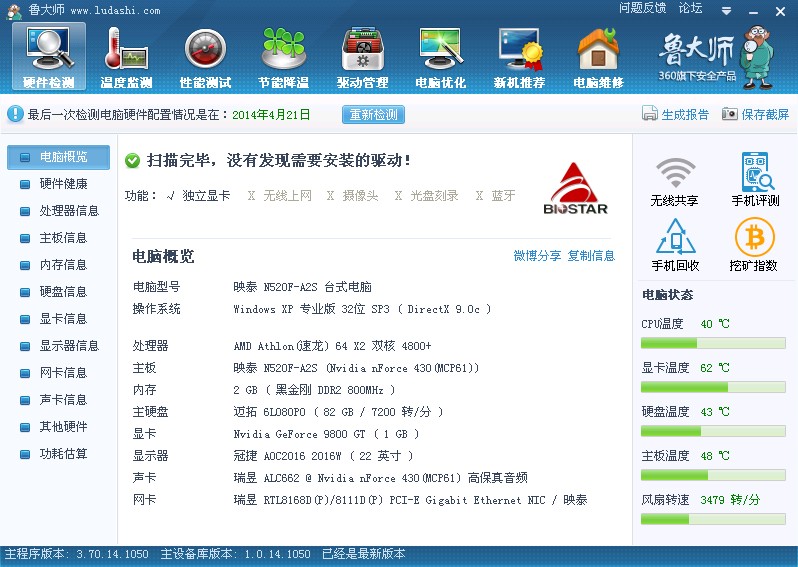Click the processor value AMD Athlon 4800+
798x567 pixels.
point(332,346)
